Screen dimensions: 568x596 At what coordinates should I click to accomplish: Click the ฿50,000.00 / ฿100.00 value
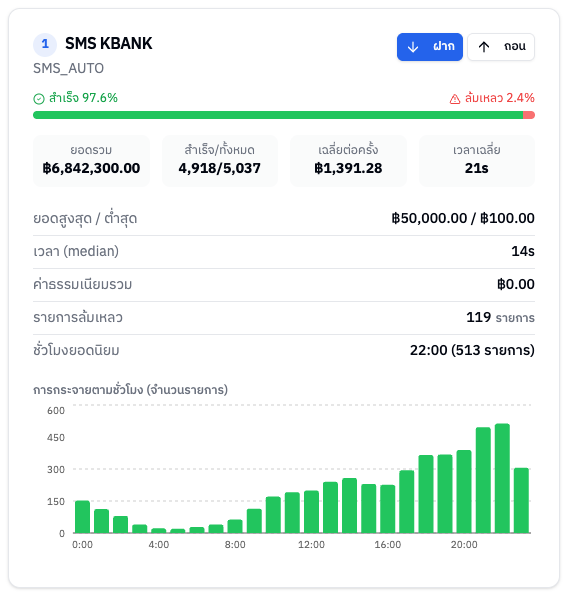click(x=463, y=219)
